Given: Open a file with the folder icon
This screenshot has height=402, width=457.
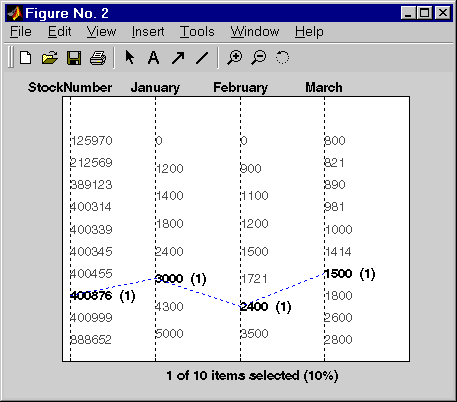Looking at the screenshot, I should [50, 58].
